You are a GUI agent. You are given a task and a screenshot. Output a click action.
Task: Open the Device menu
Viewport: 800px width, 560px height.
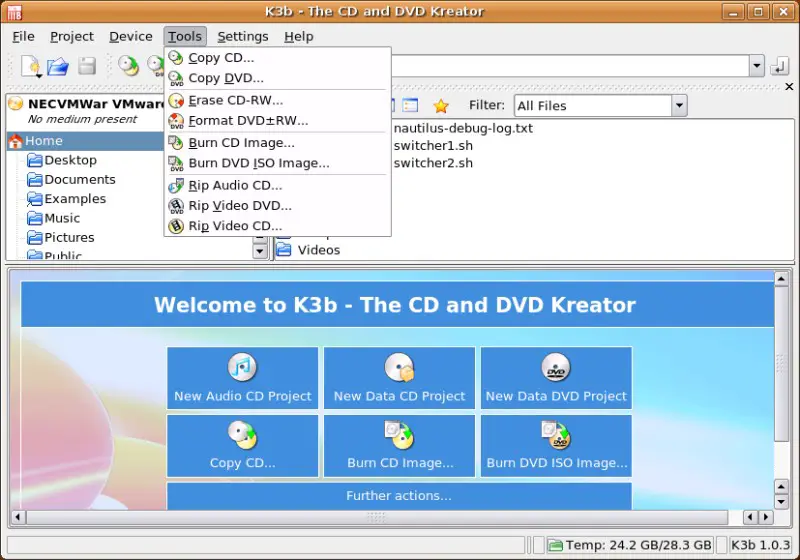[131, 37]
